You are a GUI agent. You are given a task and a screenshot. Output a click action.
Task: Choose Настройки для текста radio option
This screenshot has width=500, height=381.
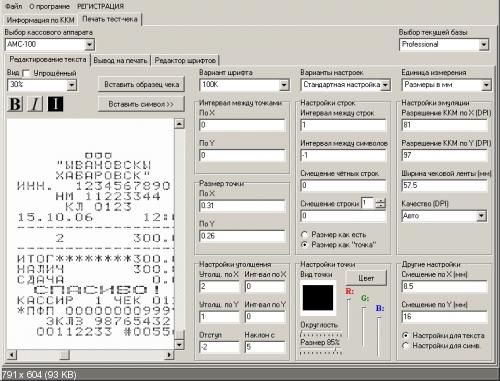pos(405,335)
